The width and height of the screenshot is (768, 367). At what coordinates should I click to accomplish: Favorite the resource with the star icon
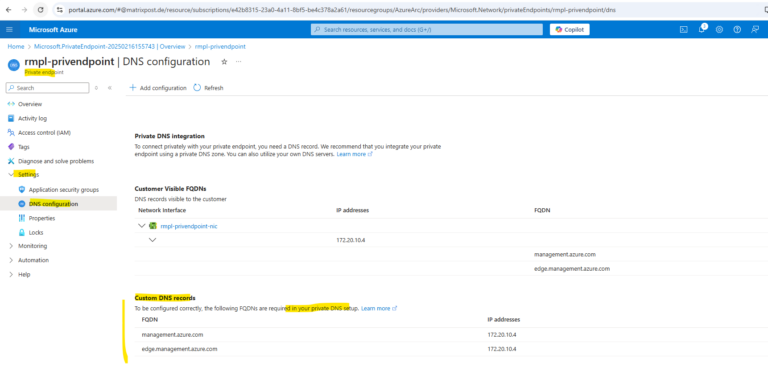click(224, 62)
